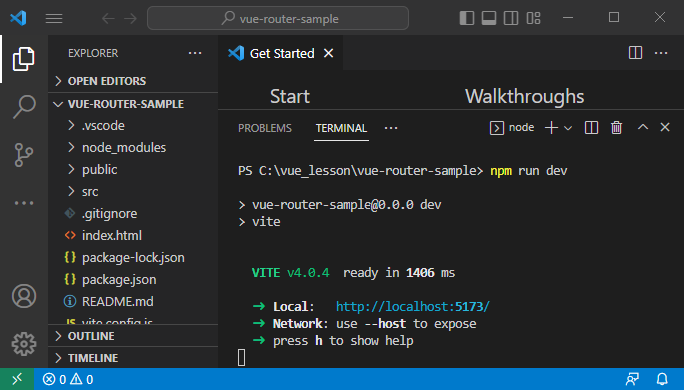Show more panel tabs ellipsis
This screenshot has width=684, height=390.
pyautogui.click(x=391, y=128)
